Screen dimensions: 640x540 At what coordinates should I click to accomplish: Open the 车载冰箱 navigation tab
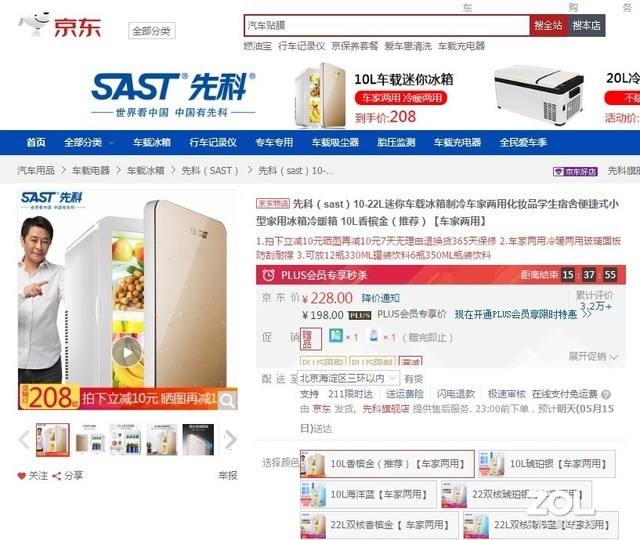click(x=151, y=142)
